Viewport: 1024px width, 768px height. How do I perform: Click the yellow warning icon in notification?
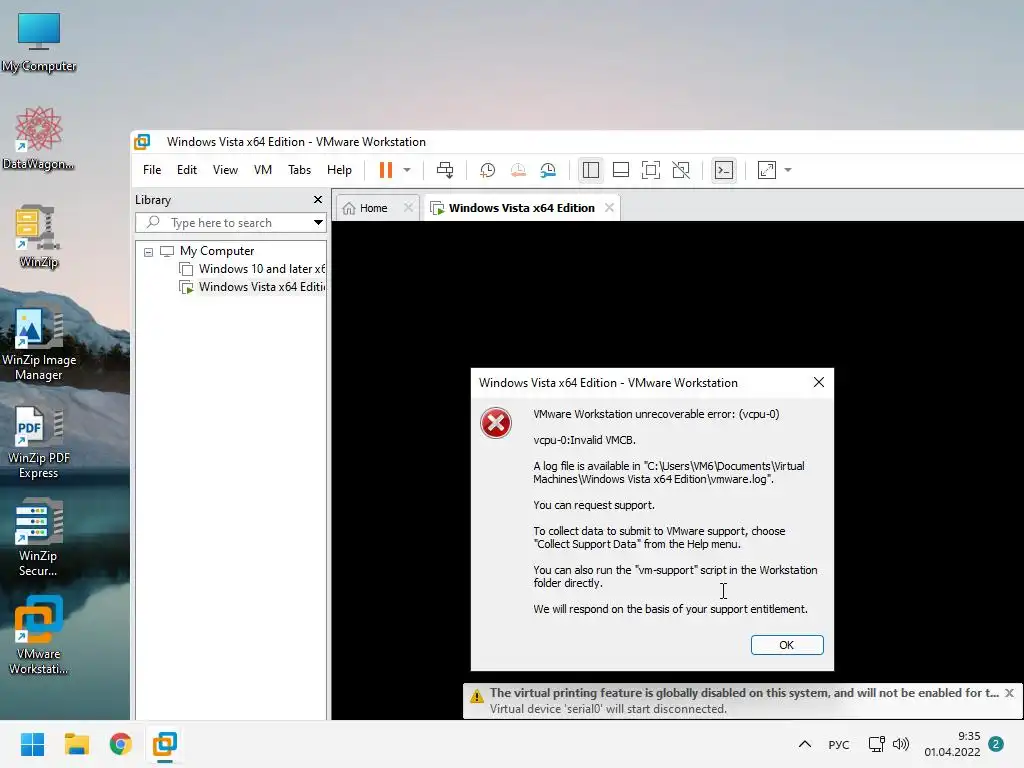pos(477,696)
